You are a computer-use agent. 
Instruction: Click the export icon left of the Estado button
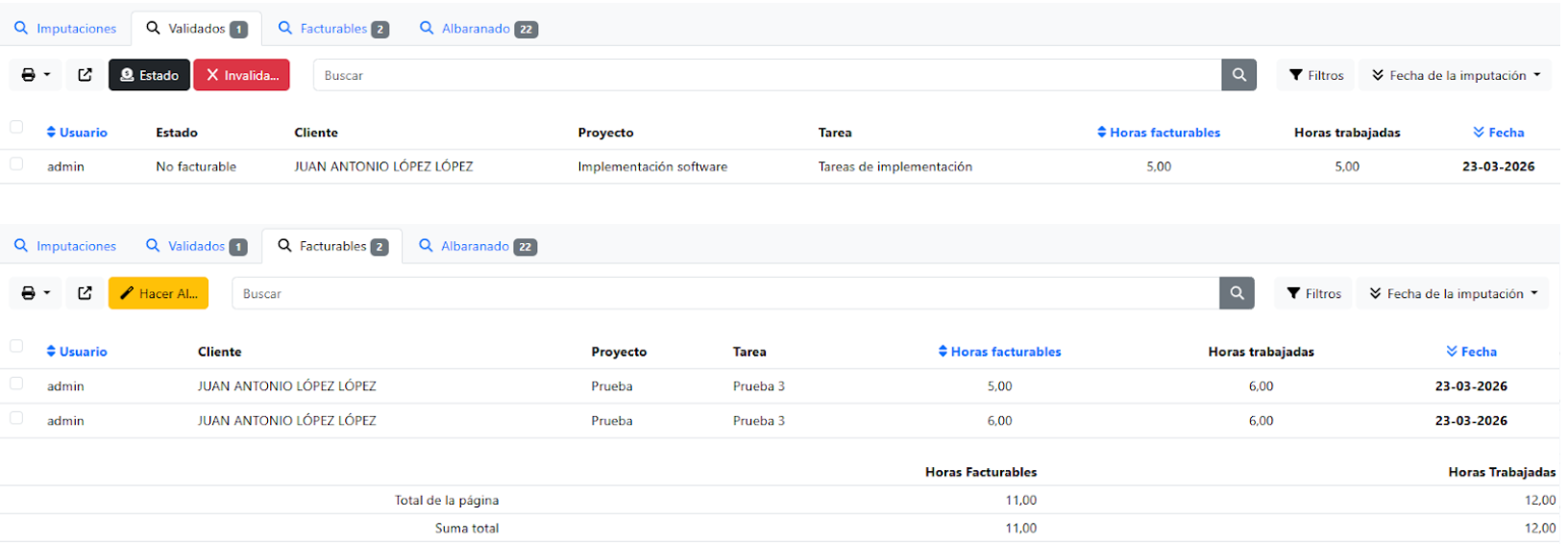[x=85, y=75]
